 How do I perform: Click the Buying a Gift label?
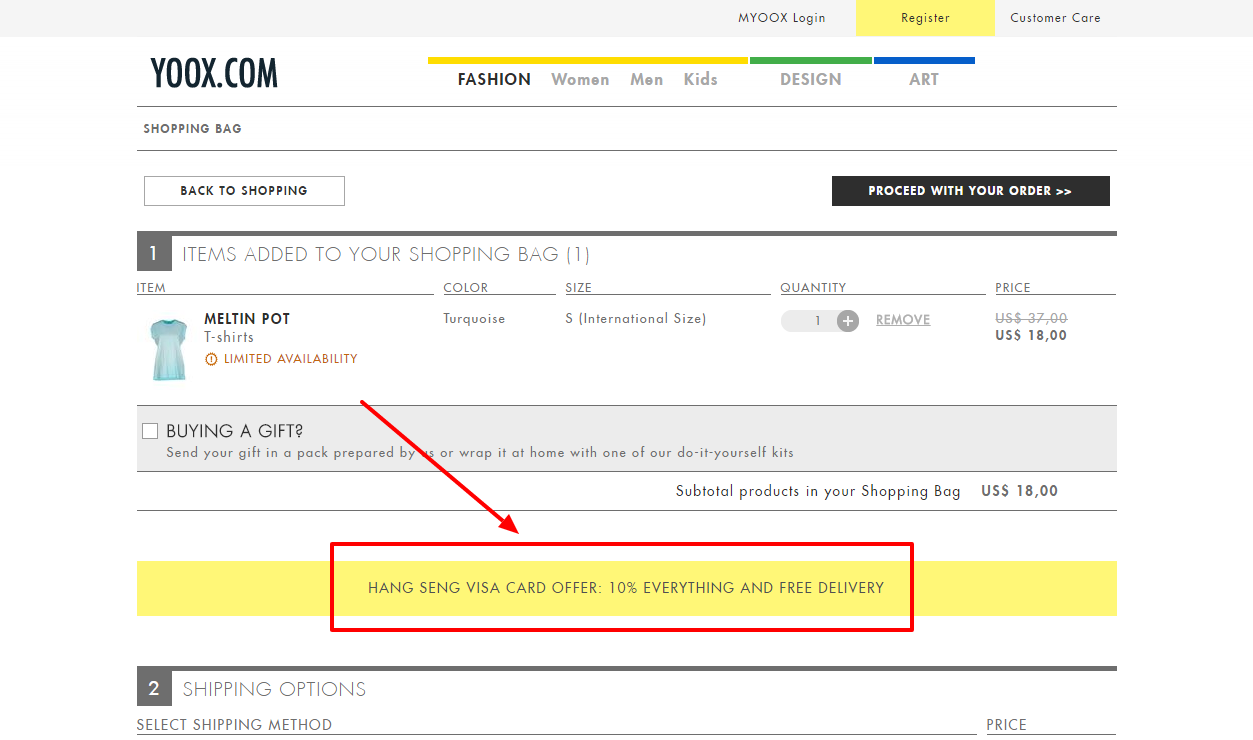[x=235, y=431]
